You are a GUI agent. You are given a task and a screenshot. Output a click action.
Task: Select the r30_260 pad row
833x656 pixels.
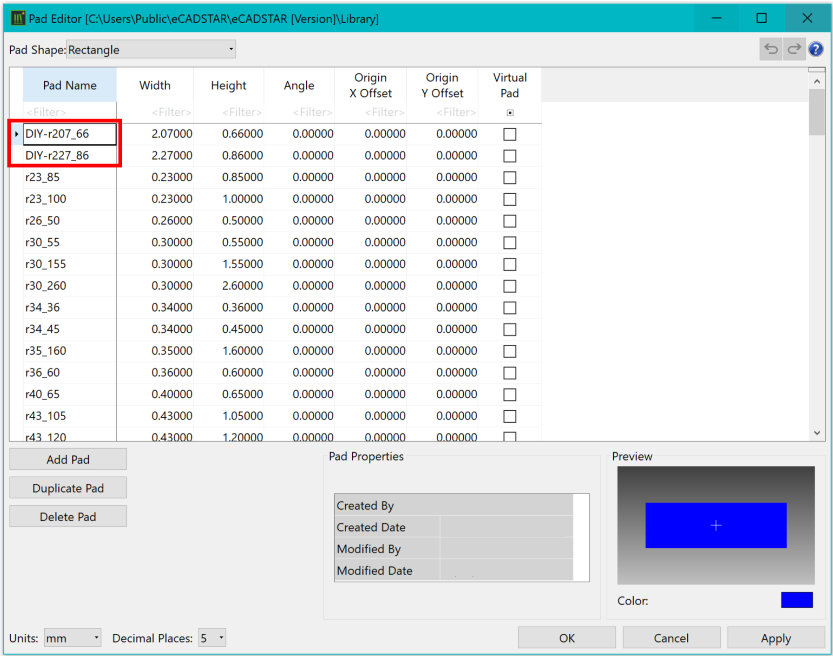(x=282, y=286)
